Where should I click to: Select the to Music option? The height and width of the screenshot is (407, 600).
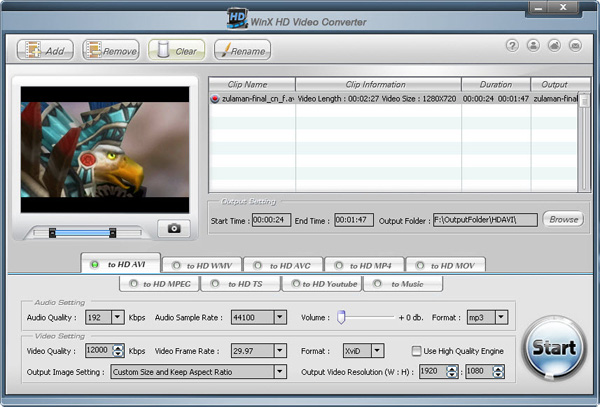pos(403,284)
